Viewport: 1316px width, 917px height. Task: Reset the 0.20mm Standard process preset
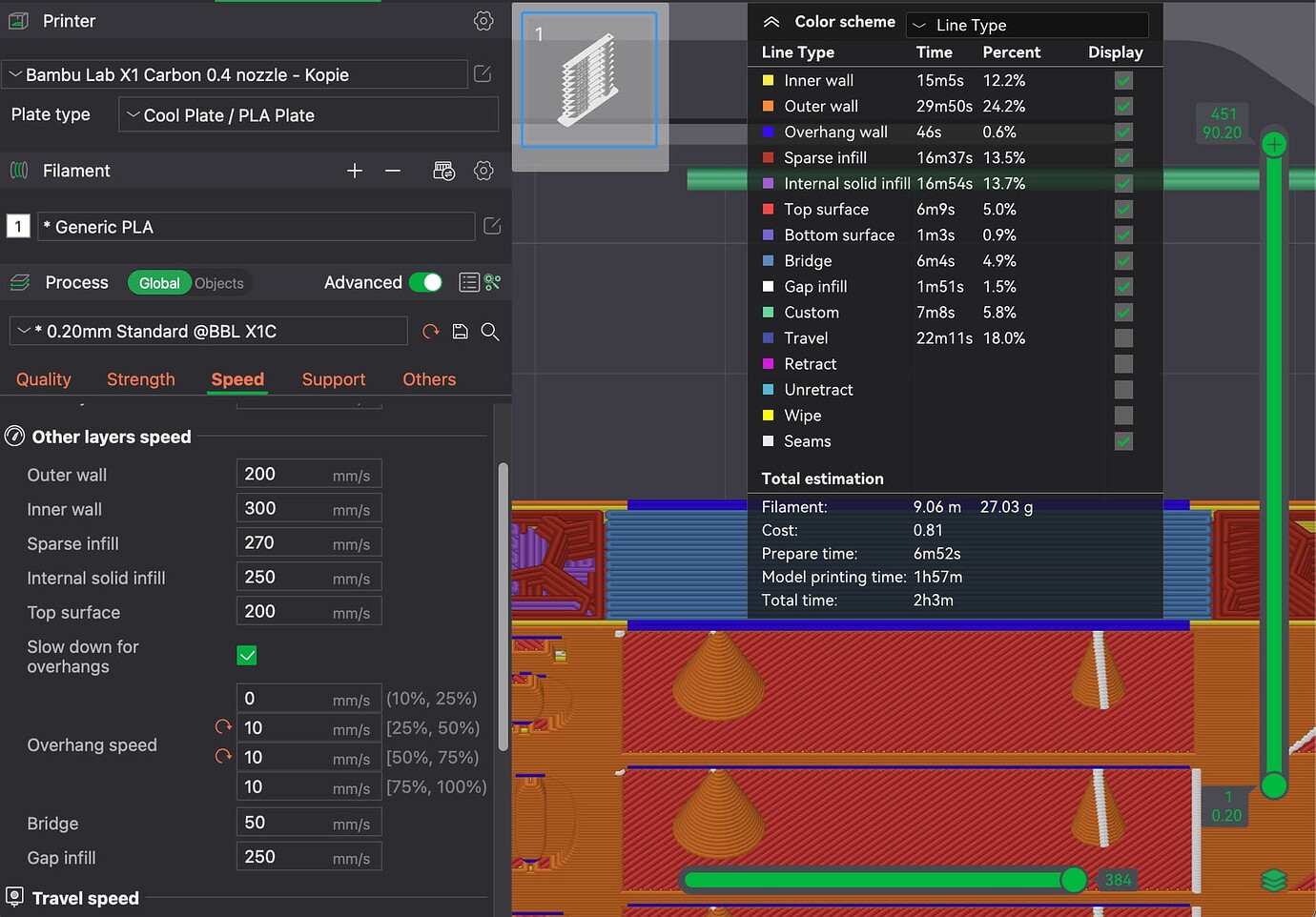pos(431,331)
